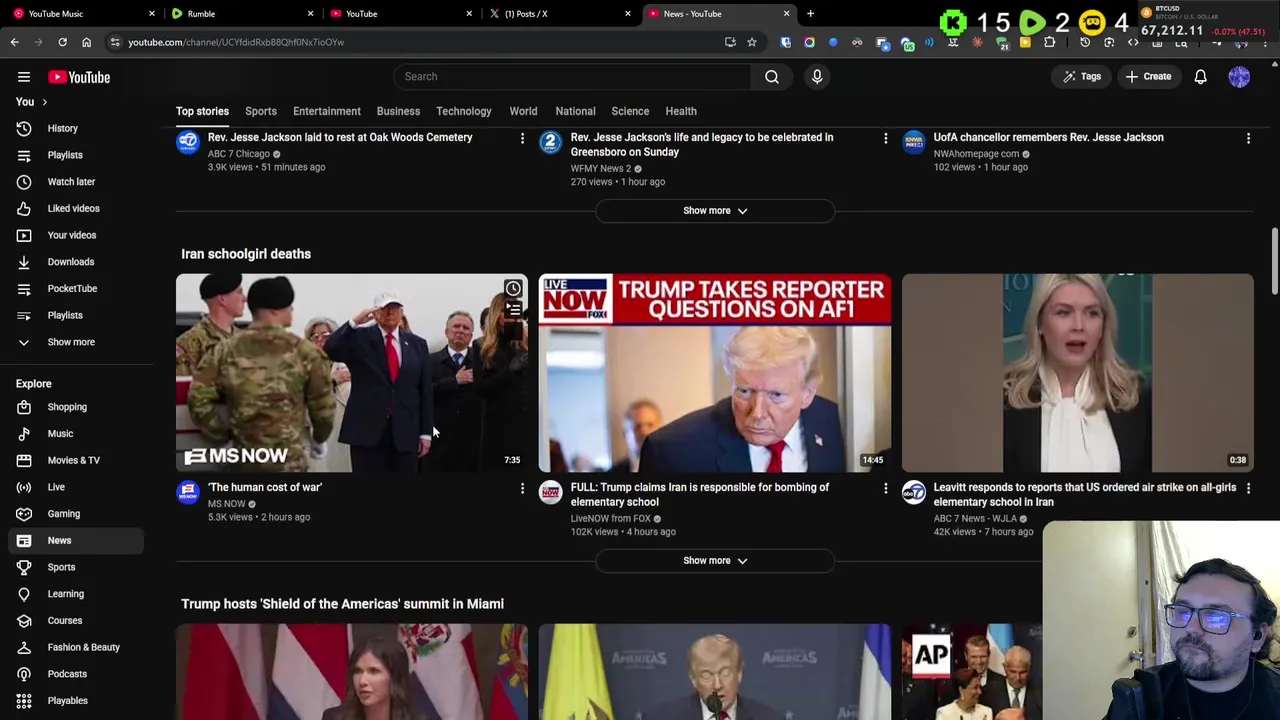Viewport: 1280px width, 720px height.
Task: Select the Science news tab
Action: point(630,111)
